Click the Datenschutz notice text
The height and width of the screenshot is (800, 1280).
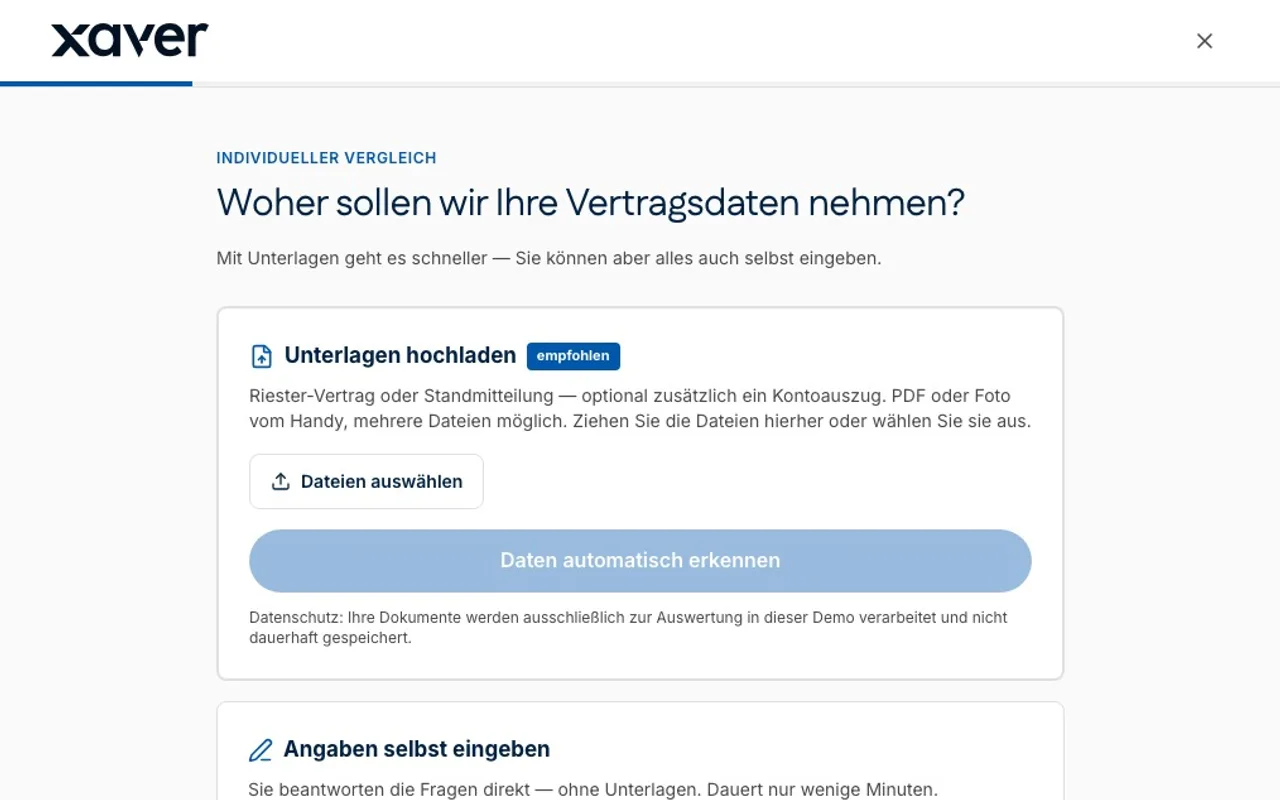tap(628, 627)
